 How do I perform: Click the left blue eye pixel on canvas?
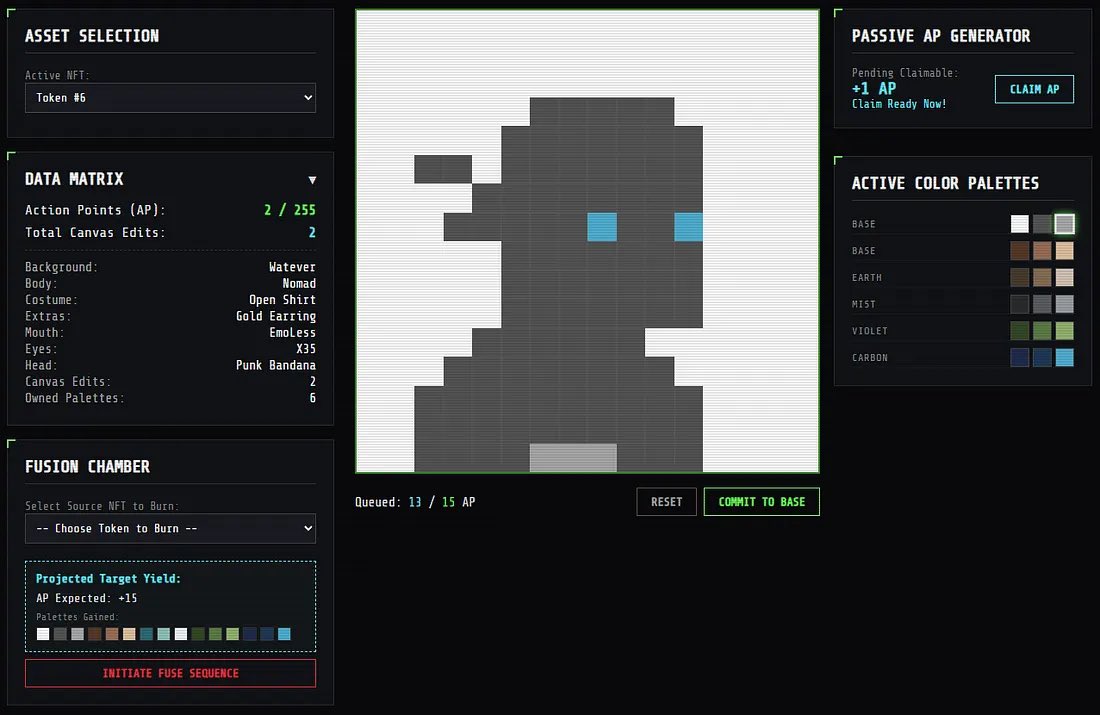pos(602,227)
